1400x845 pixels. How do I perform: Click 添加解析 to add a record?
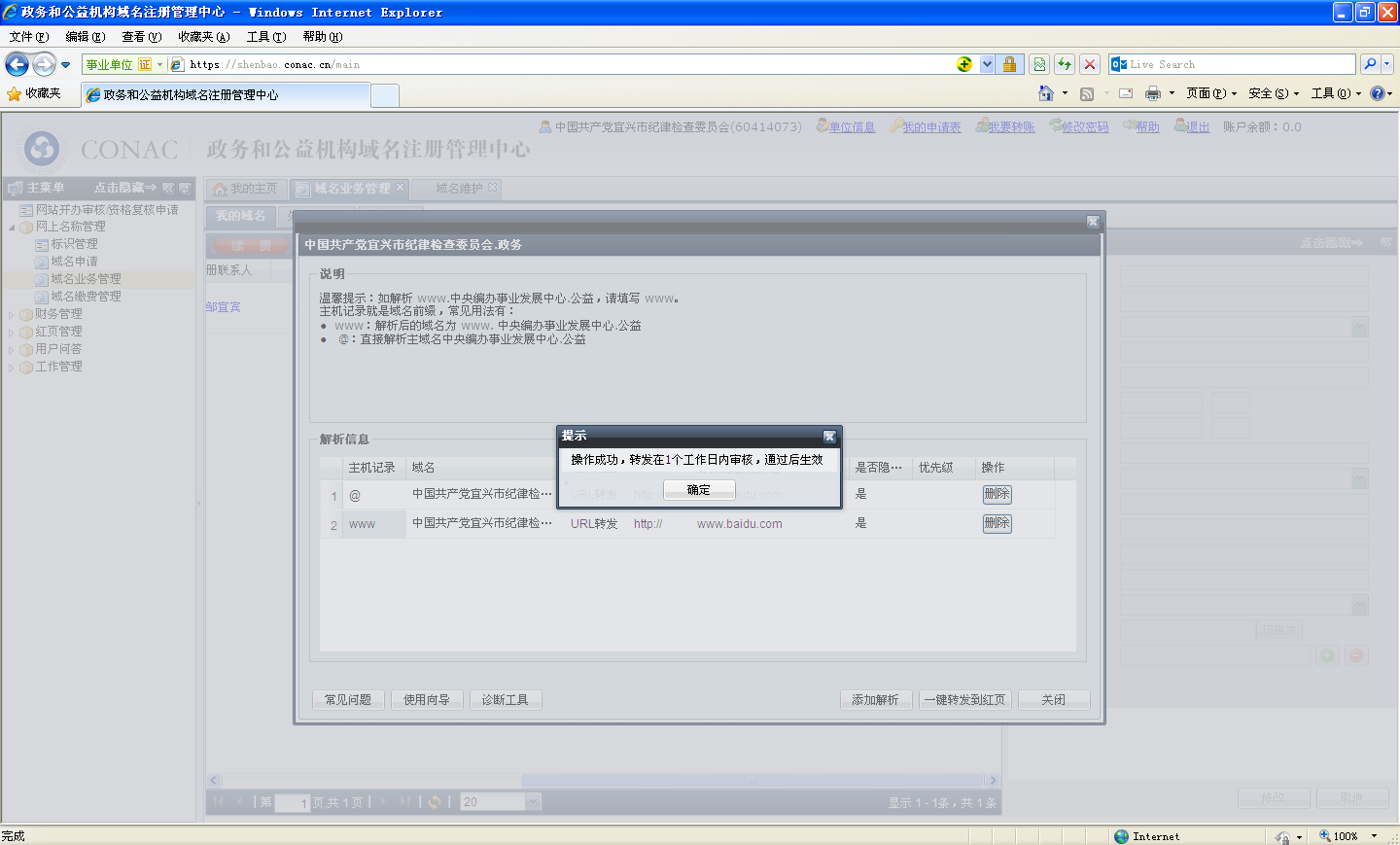pos(876,700)
